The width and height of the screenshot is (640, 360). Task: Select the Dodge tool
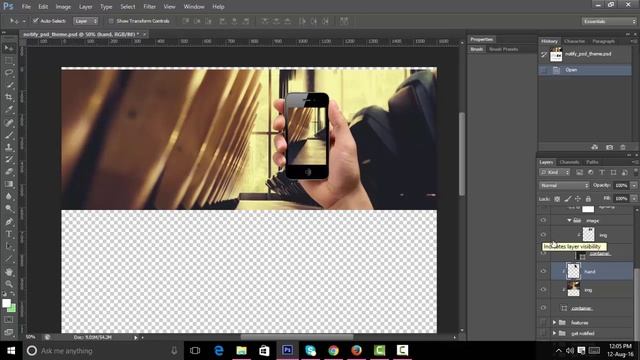[9, 209]
